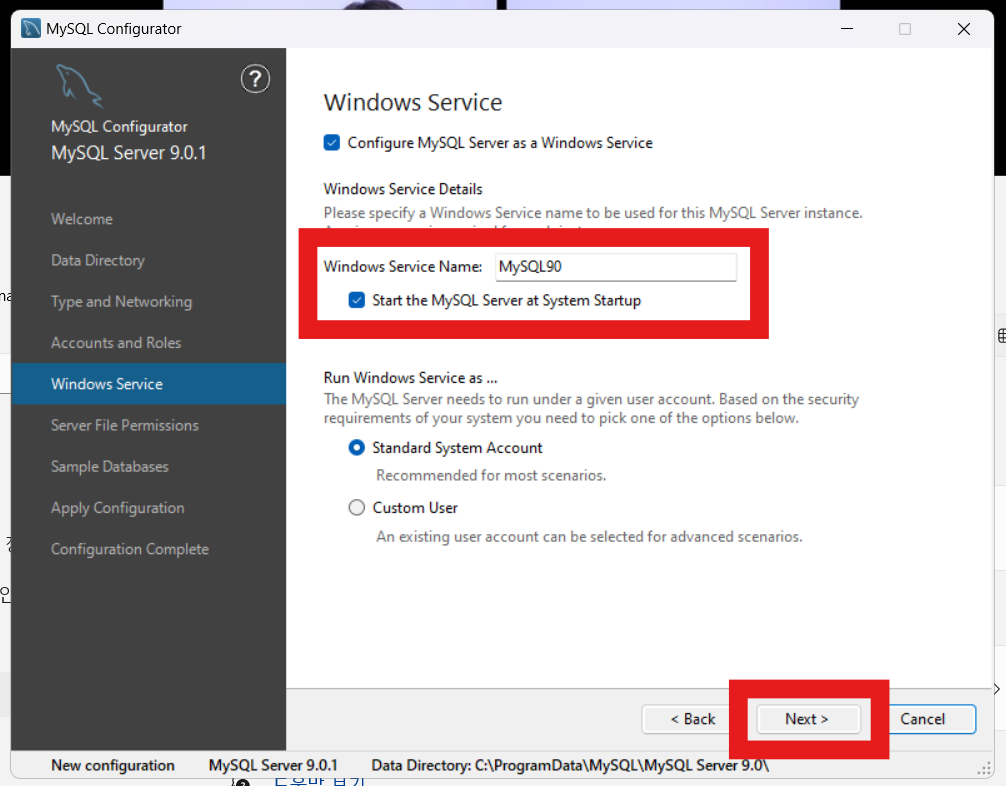The image size is (1006, 786).
Task: Click the 'Run Windows Service as ...' label
Action: pos(411,378)
